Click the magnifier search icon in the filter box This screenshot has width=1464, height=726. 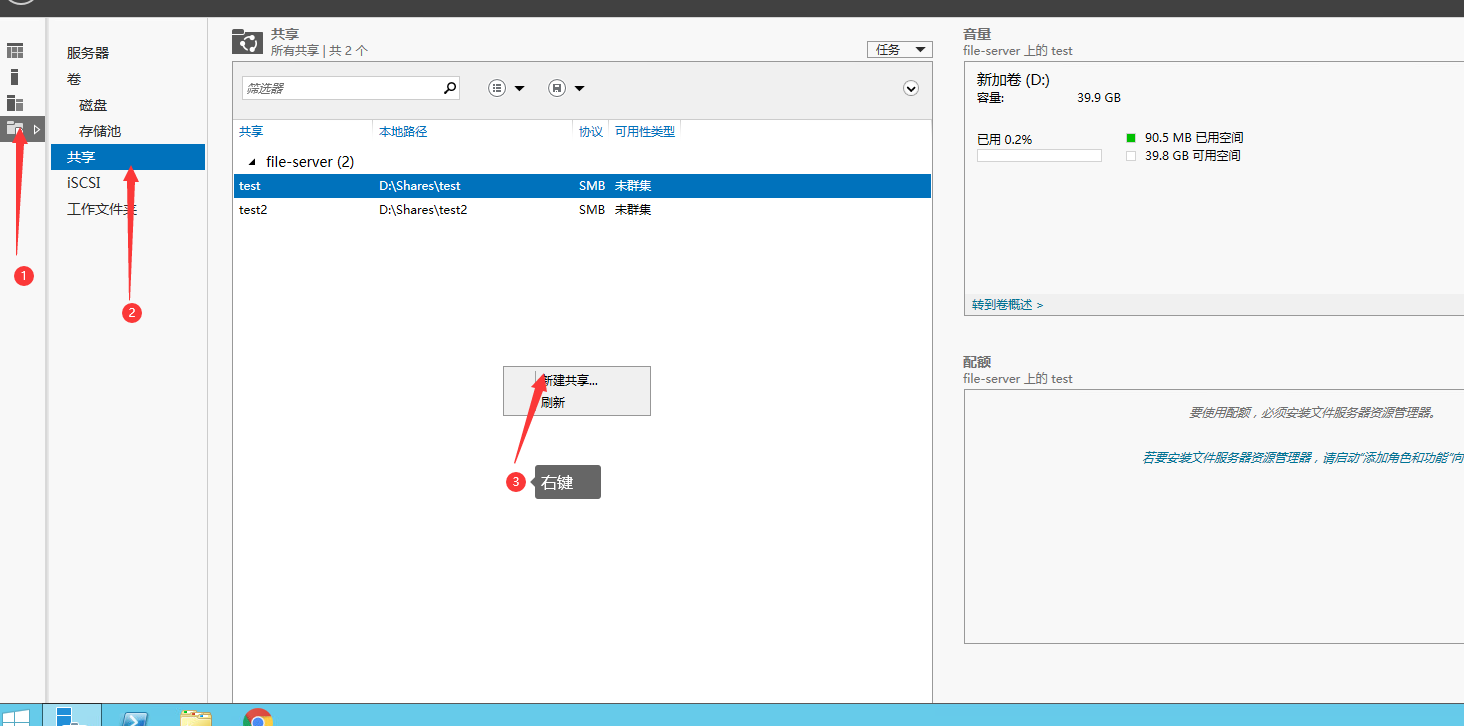[450, 88]
